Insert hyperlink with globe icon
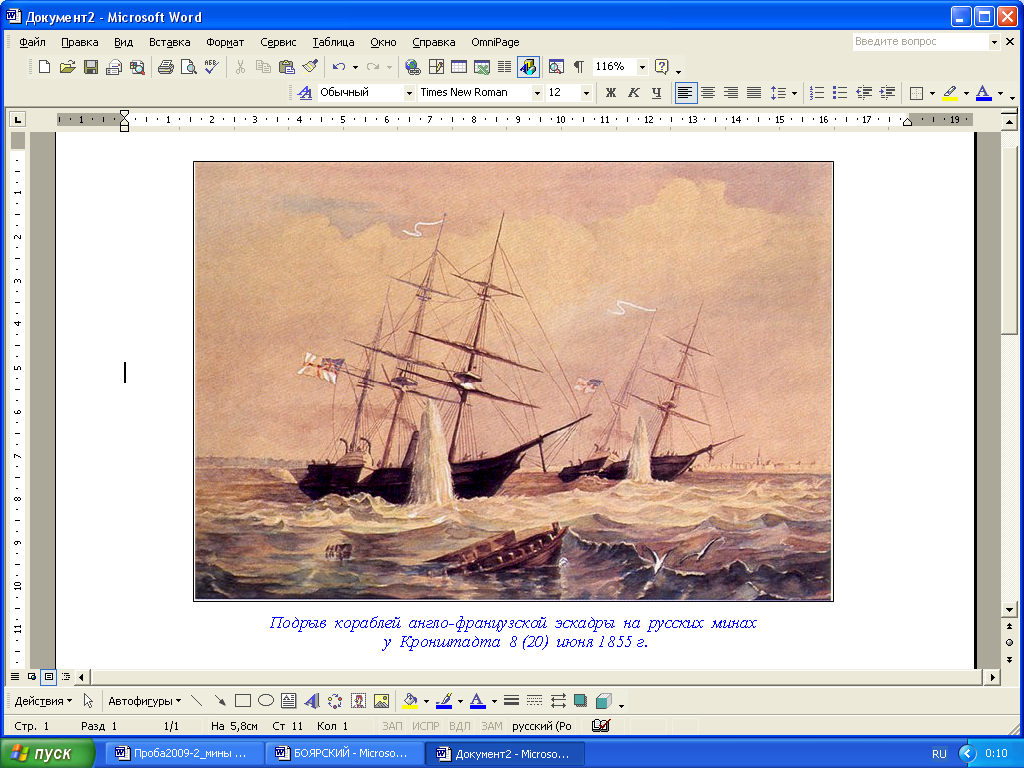 (x=413, y=67)
